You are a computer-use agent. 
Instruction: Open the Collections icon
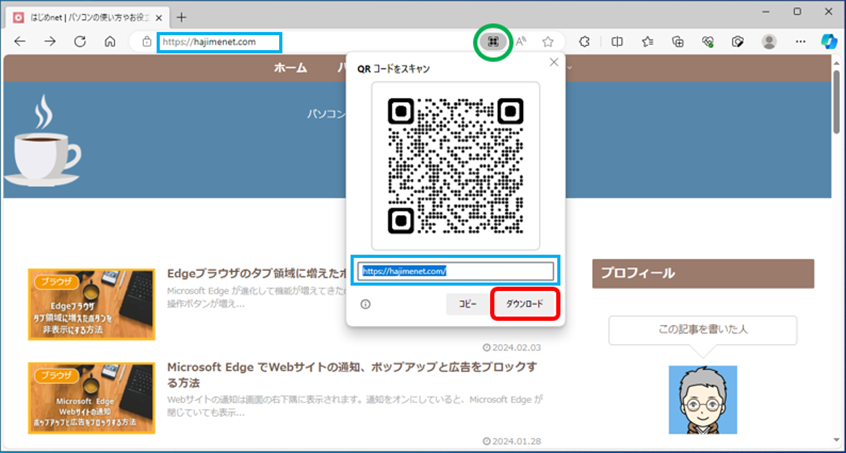click(x=678, y=42)
